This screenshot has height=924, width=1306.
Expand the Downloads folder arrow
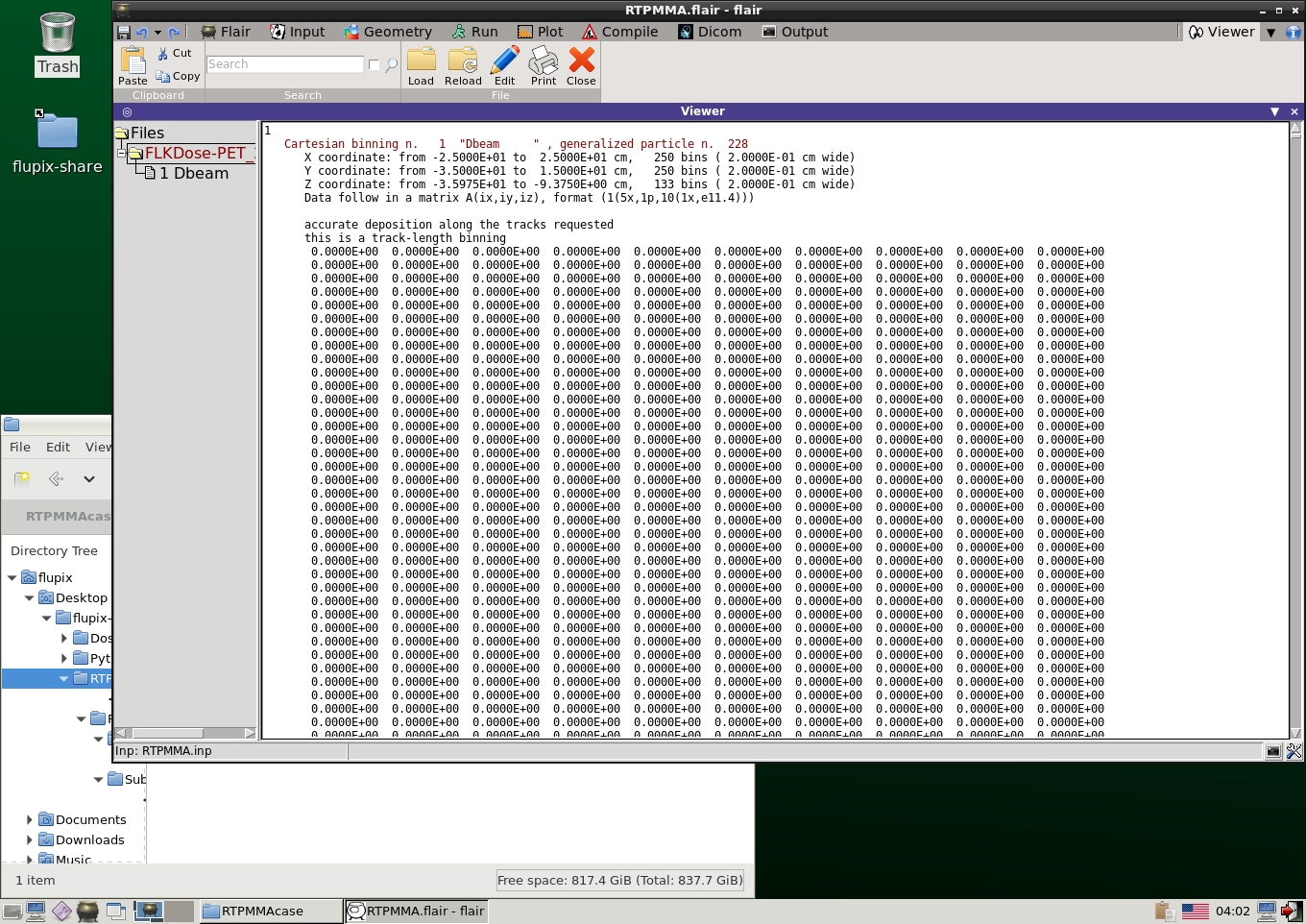pos(29,839)
